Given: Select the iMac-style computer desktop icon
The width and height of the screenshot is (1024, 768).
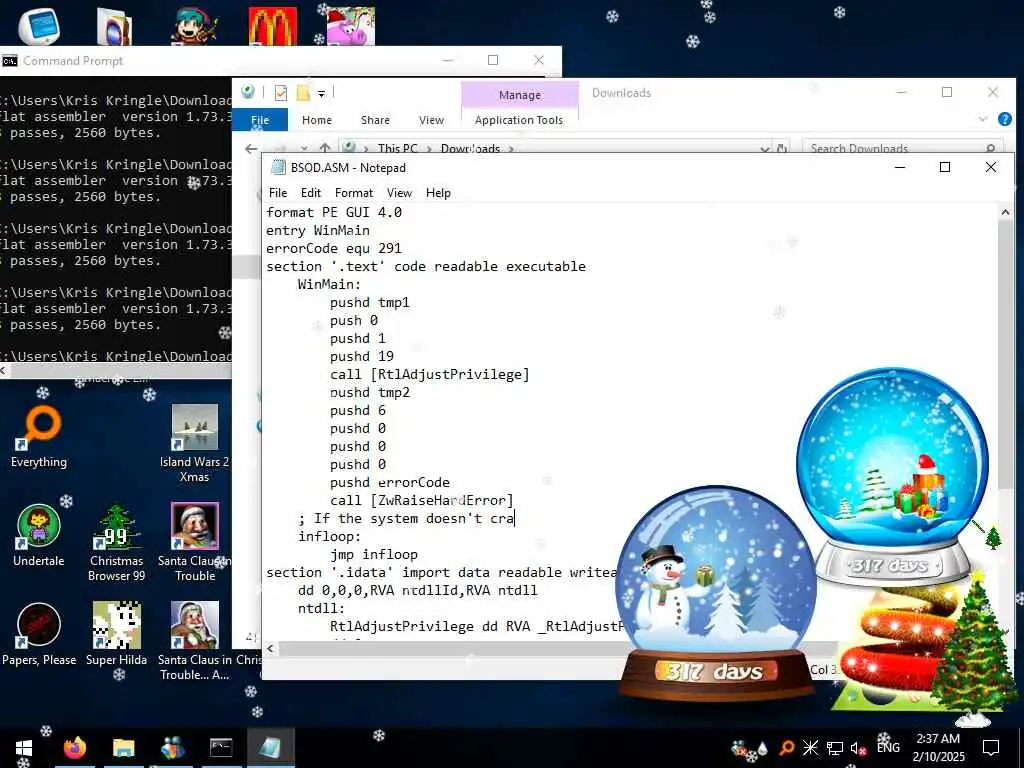Looking at the screenshot, I should click(x=39, y=25).
